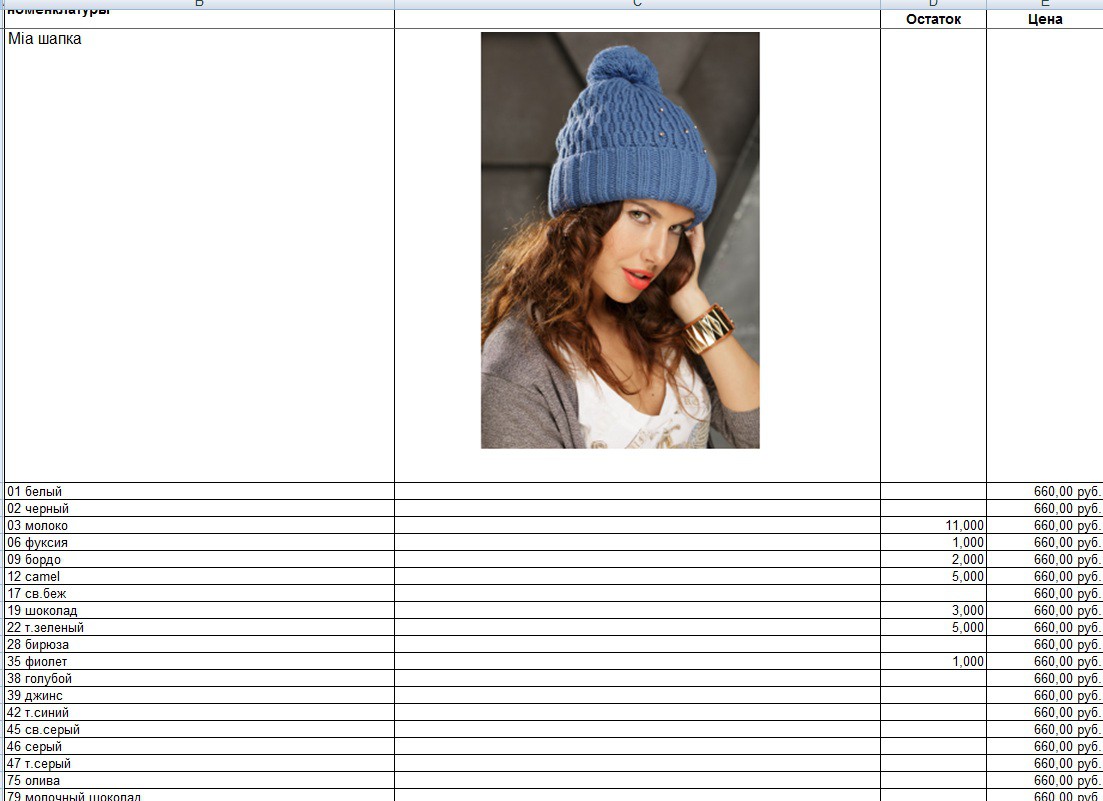Screen dimensions: 1103x801
Task: Click the 660,00 руб. price for 17 св.беж
Action: click(x=1067, y=594)
